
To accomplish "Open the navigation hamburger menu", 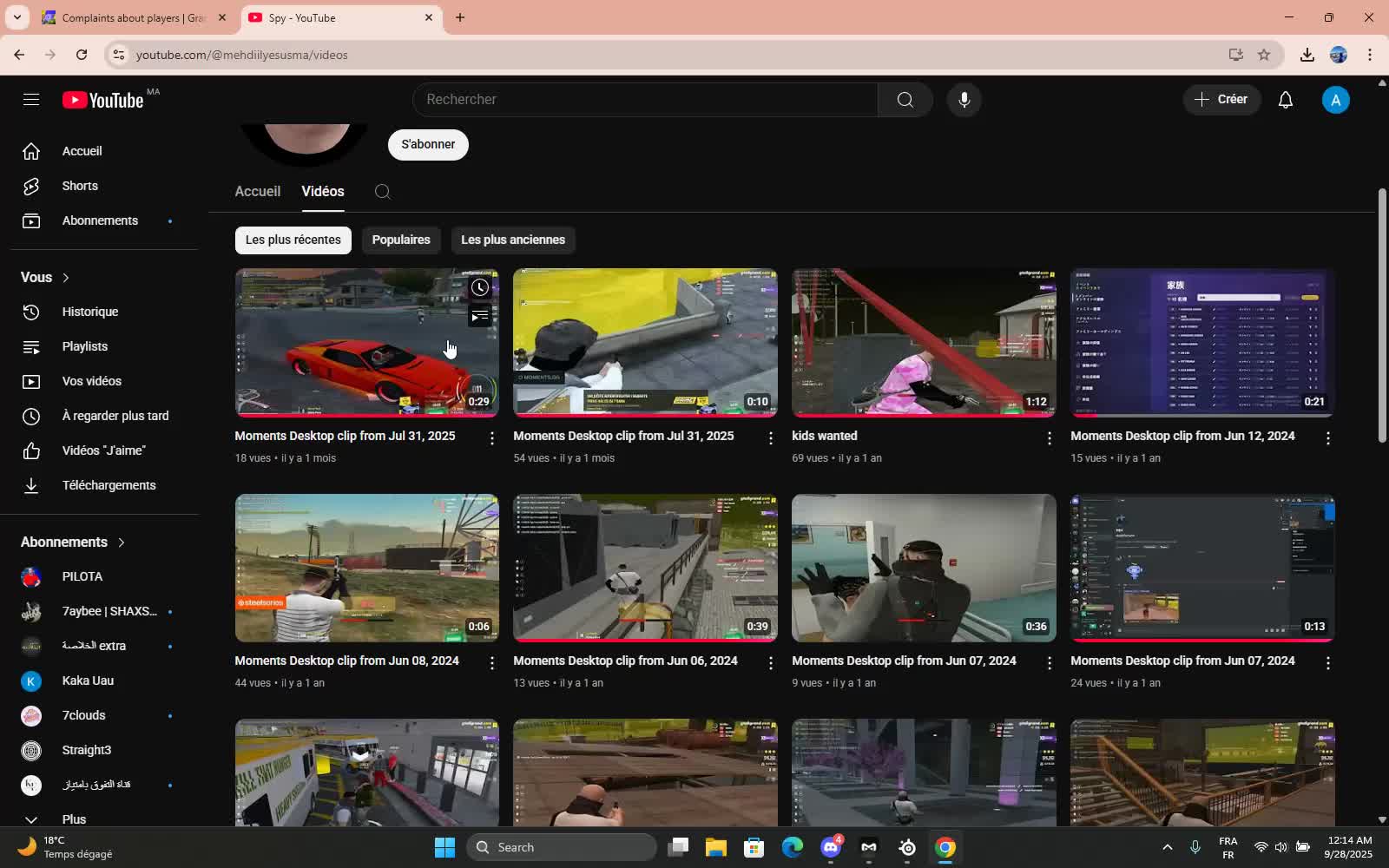I will [x=30, y=99].
